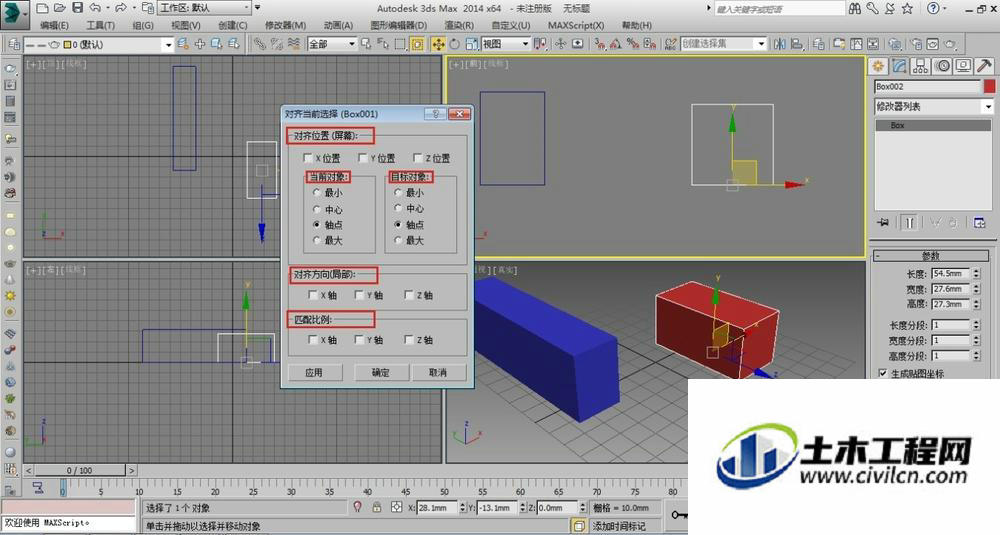The height and width of the screenshot is (535, 1000).
Task: Open the 视图 reference coordinate dropdown
Action: point(506,44)
